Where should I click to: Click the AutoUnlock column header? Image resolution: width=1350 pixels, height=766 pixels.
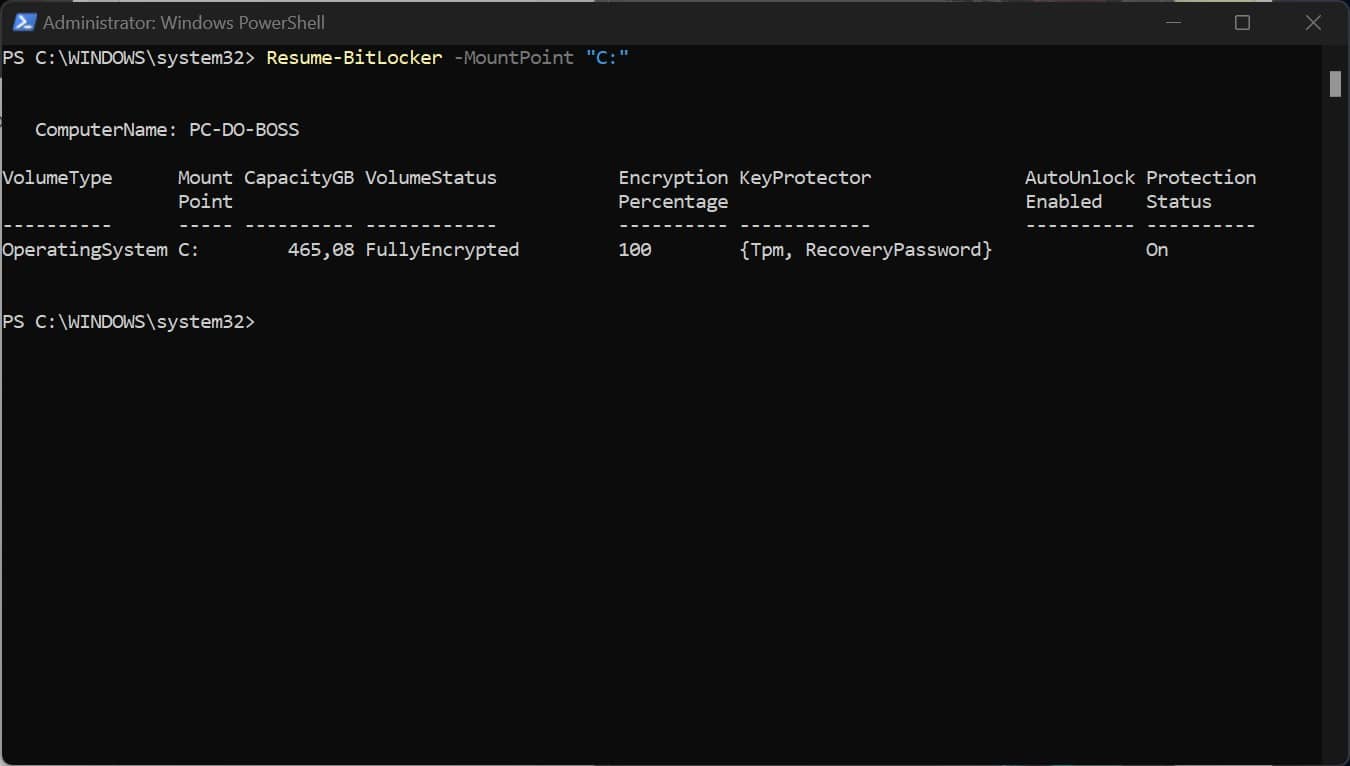point(1080,178)
